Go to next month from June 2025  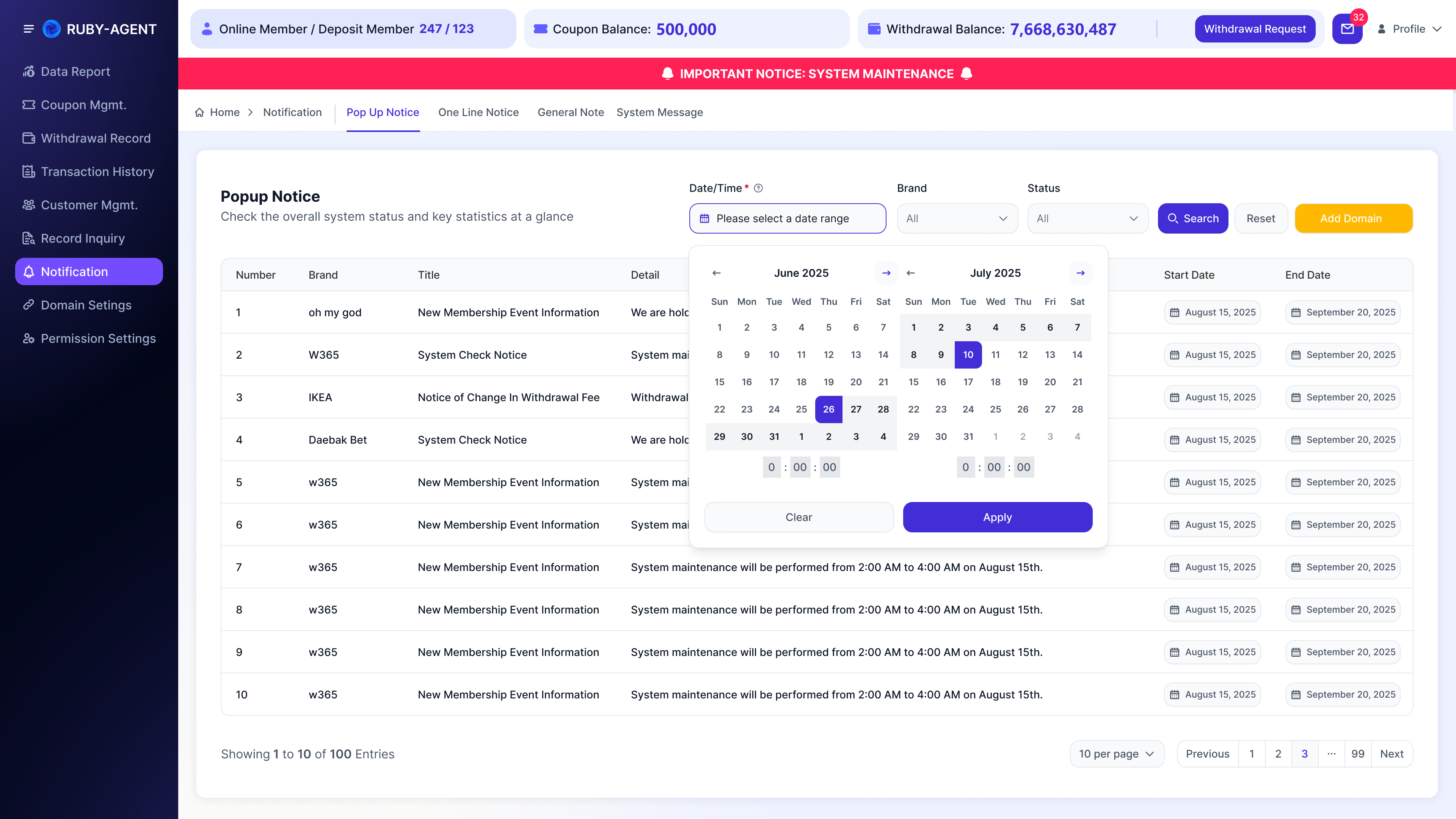[x=886, y=273]
